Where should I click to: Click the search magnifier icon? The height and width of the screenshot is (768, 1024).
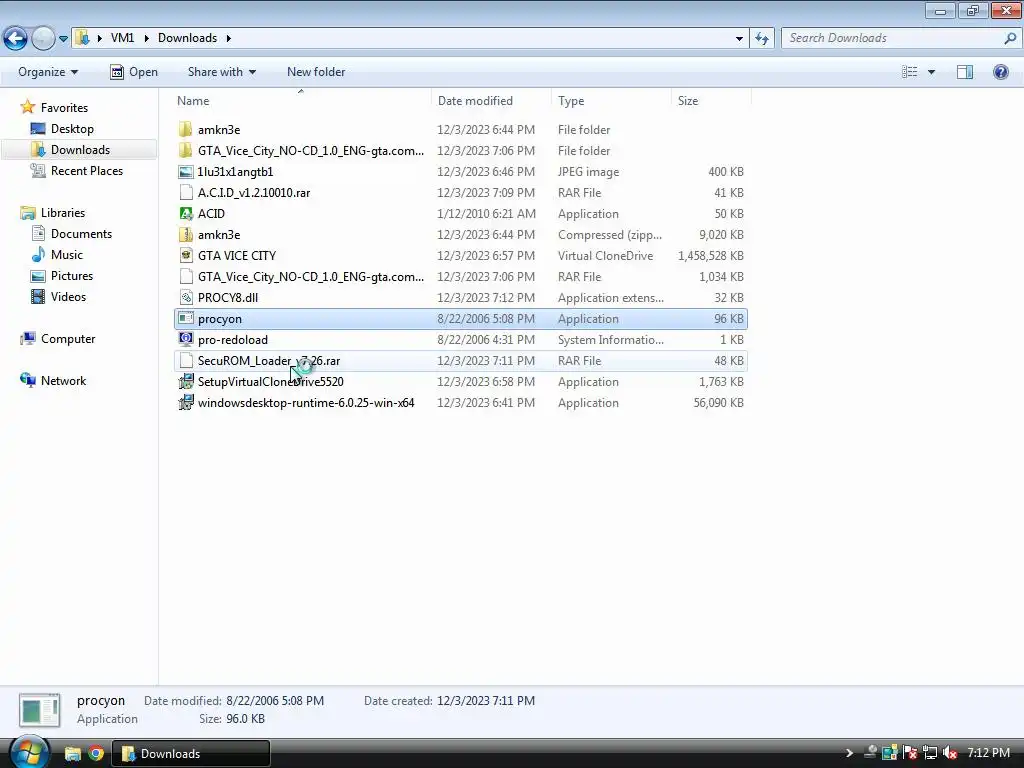pos(1010,38)
